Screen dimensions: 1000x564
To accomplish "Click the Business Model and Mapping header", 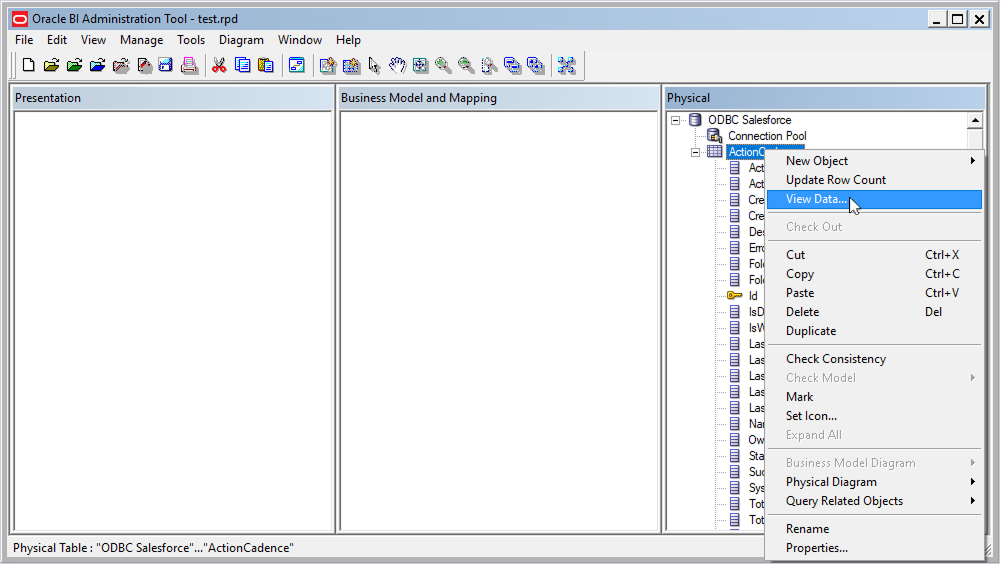I will click(x=499, y=98).
